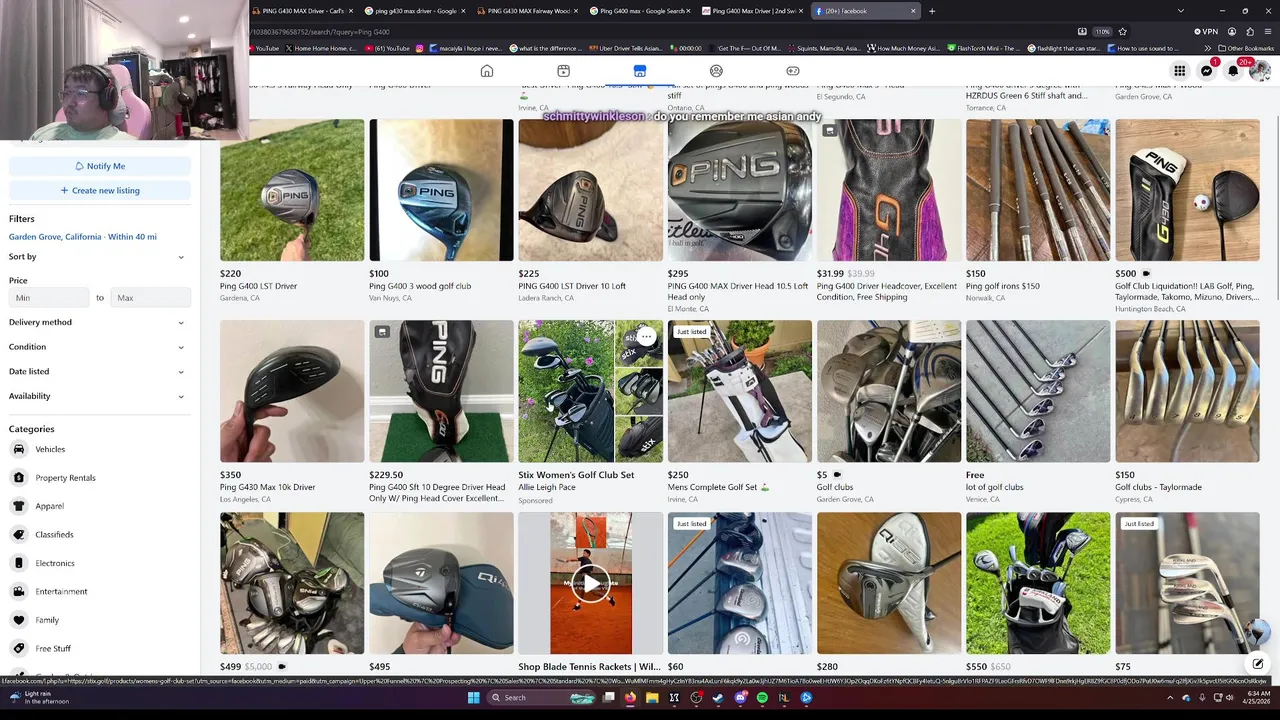Open a new browser tab
Image resolution: width=1280 pixels, height=720 pixels.
[932, 11]
